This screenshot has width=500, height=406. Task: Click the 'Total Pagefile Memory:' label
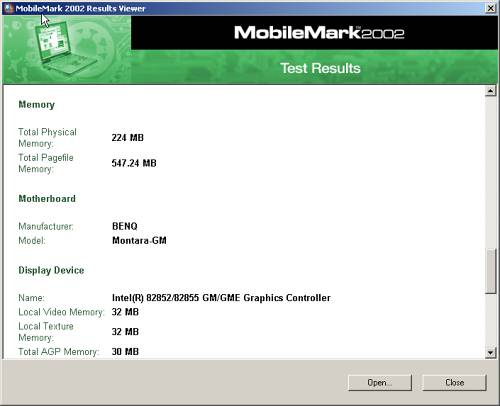point(46,163)
